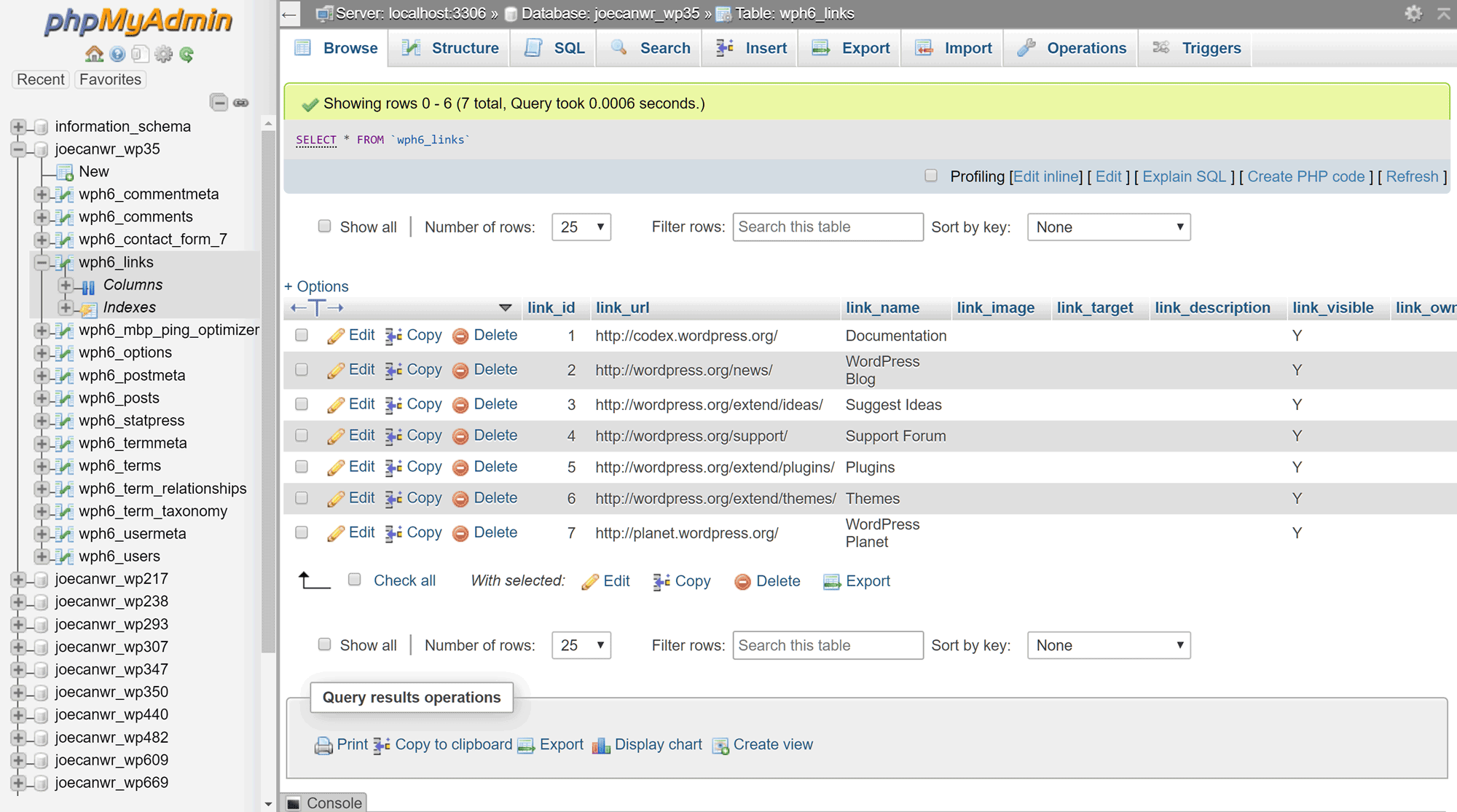Toggle link with main panel chain icon

(241, 103)
